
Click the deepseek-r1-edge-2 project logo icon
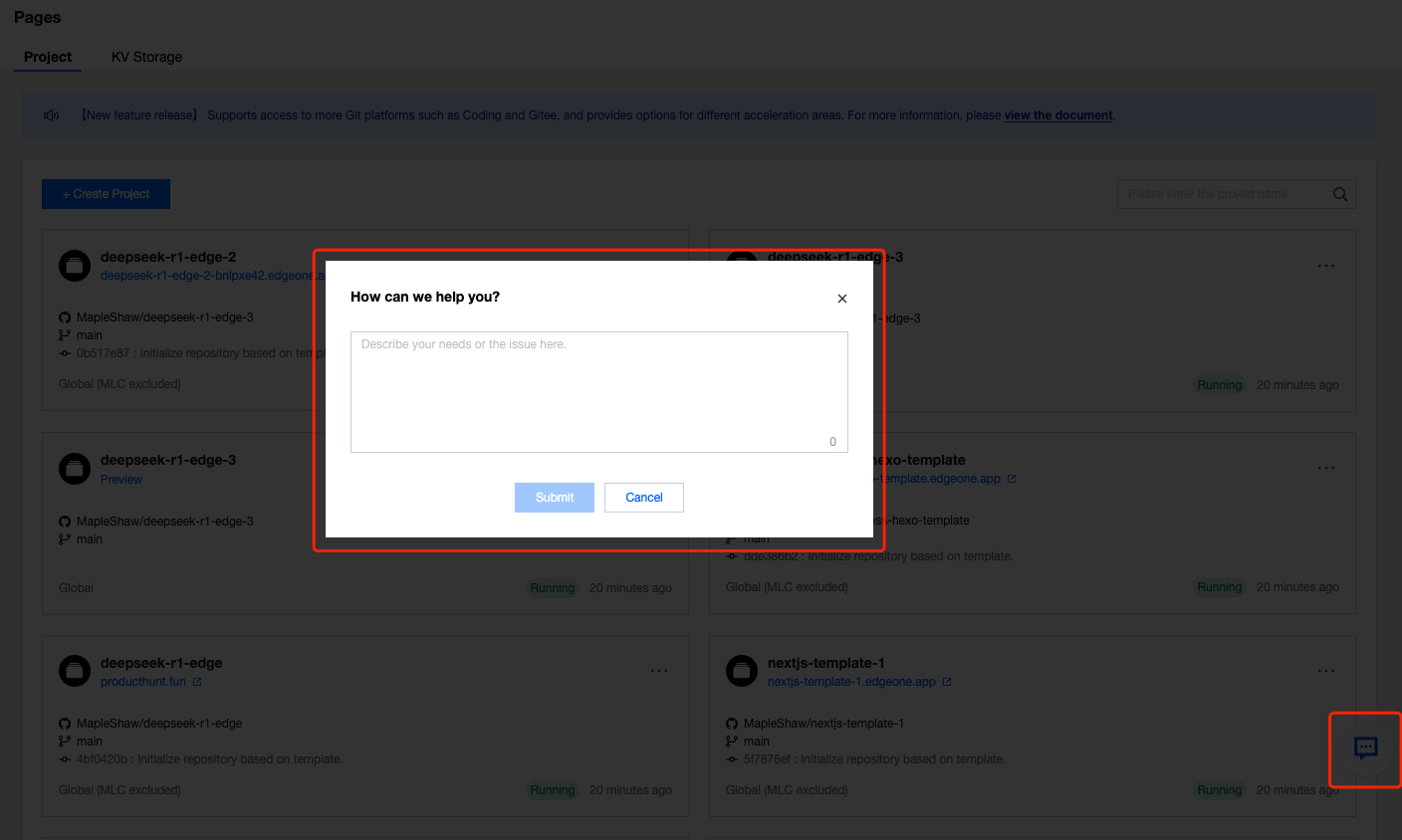(x=74, y=265)
